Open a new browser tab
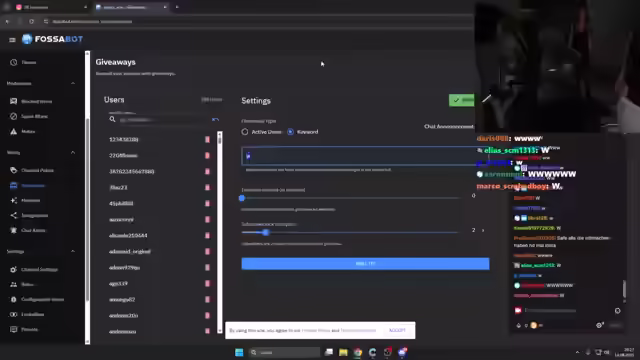640x360 pixels. (177, 7)
